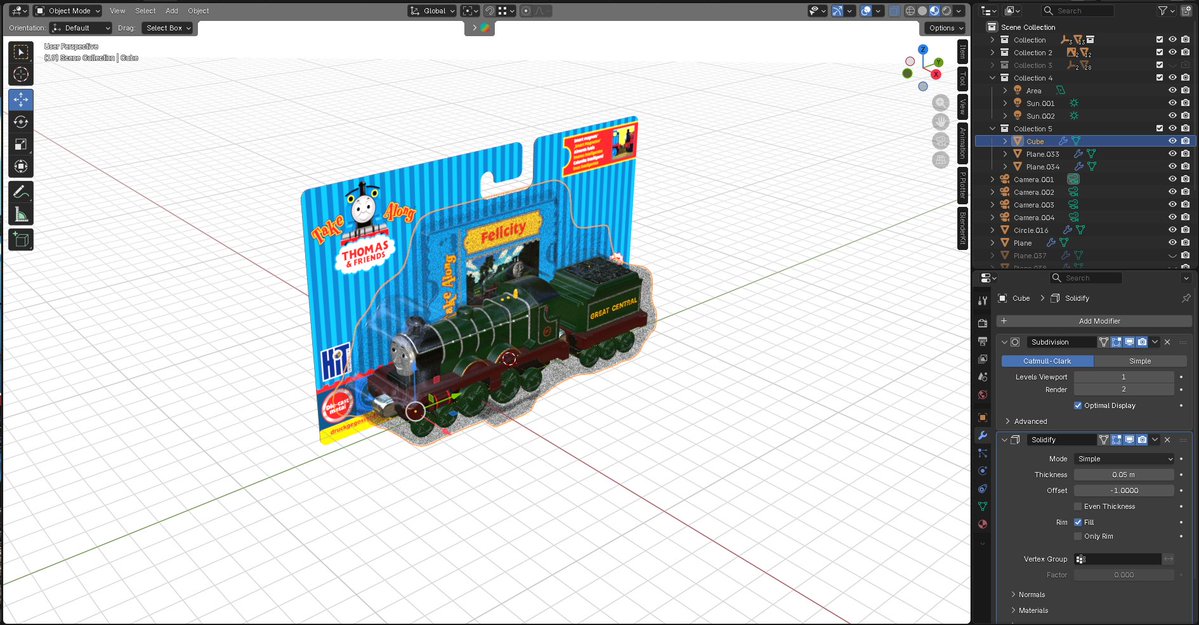Open the Item sidebar tab

pos(963,52)
